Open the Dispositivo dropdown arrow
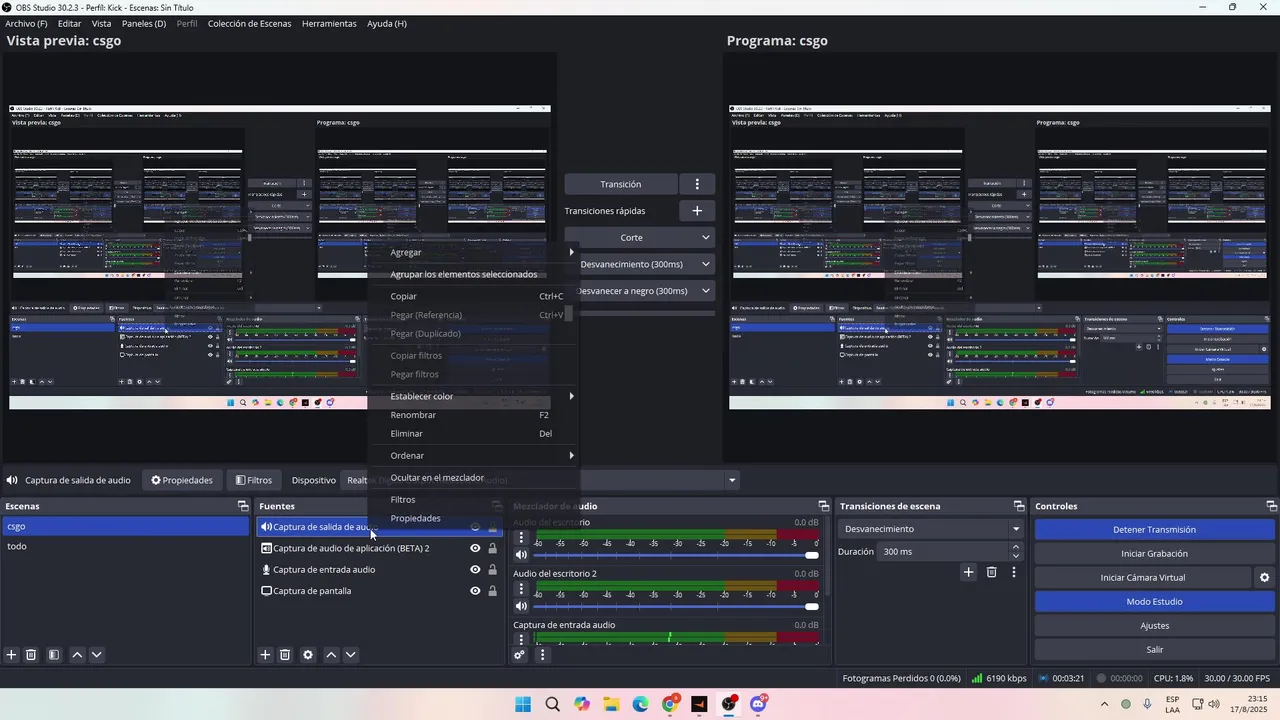 click(732, 480)
